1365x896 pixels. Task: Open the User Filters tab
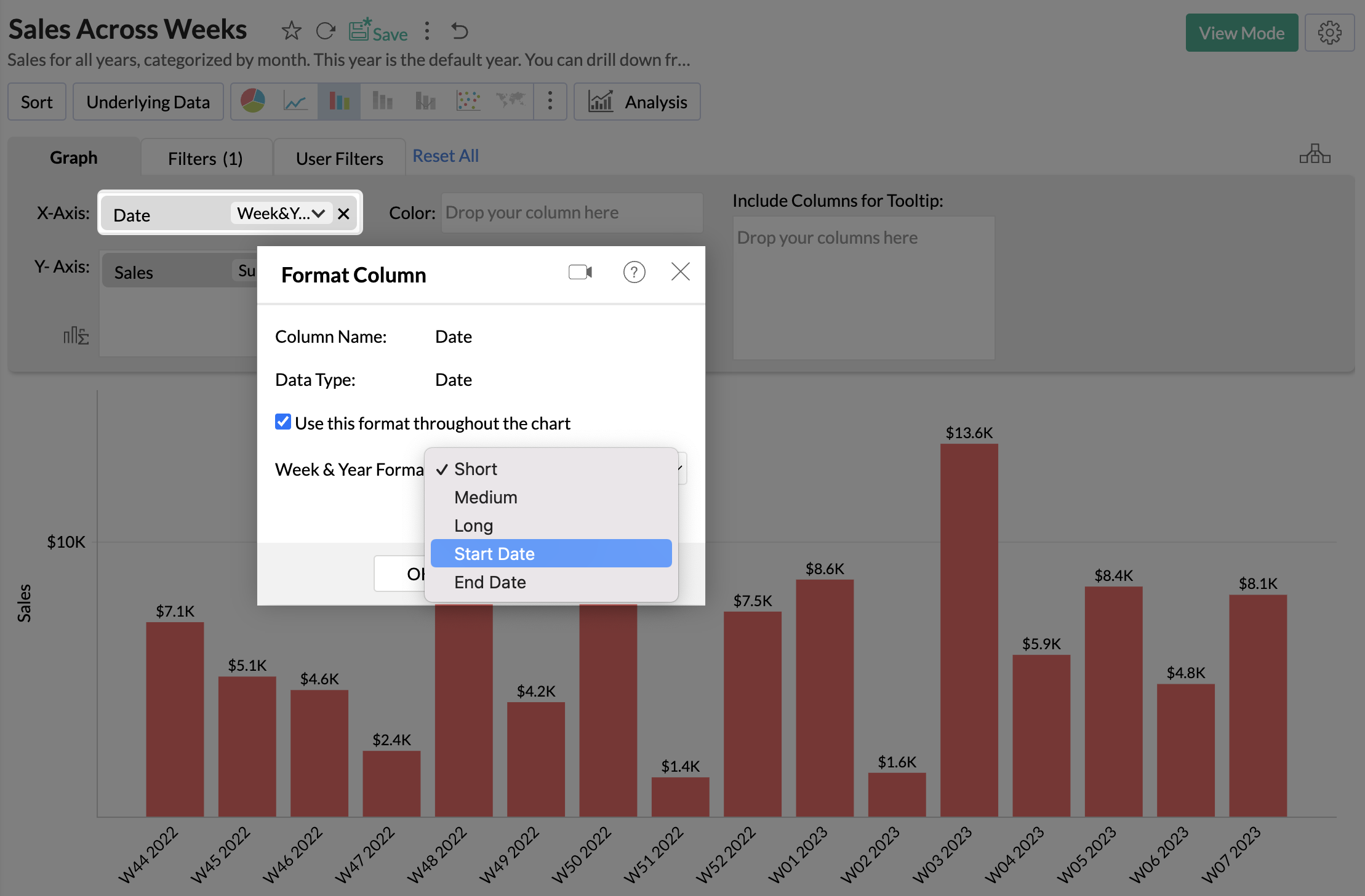point(338,158)
